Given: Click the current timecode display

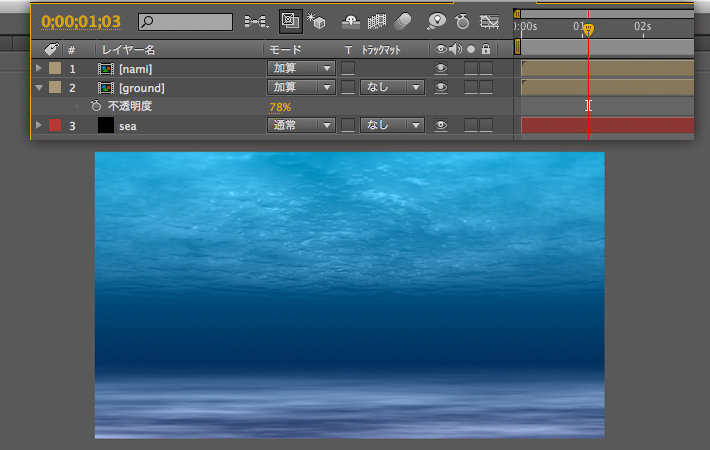Looking at the screenshot, I should [81, 21].
